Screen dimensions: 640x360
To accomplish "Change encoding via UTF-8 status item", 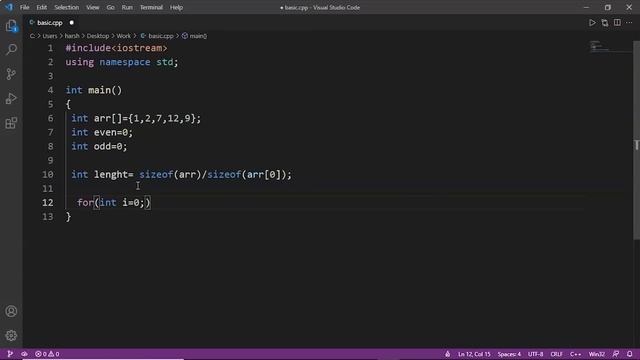I will point(536,354).
